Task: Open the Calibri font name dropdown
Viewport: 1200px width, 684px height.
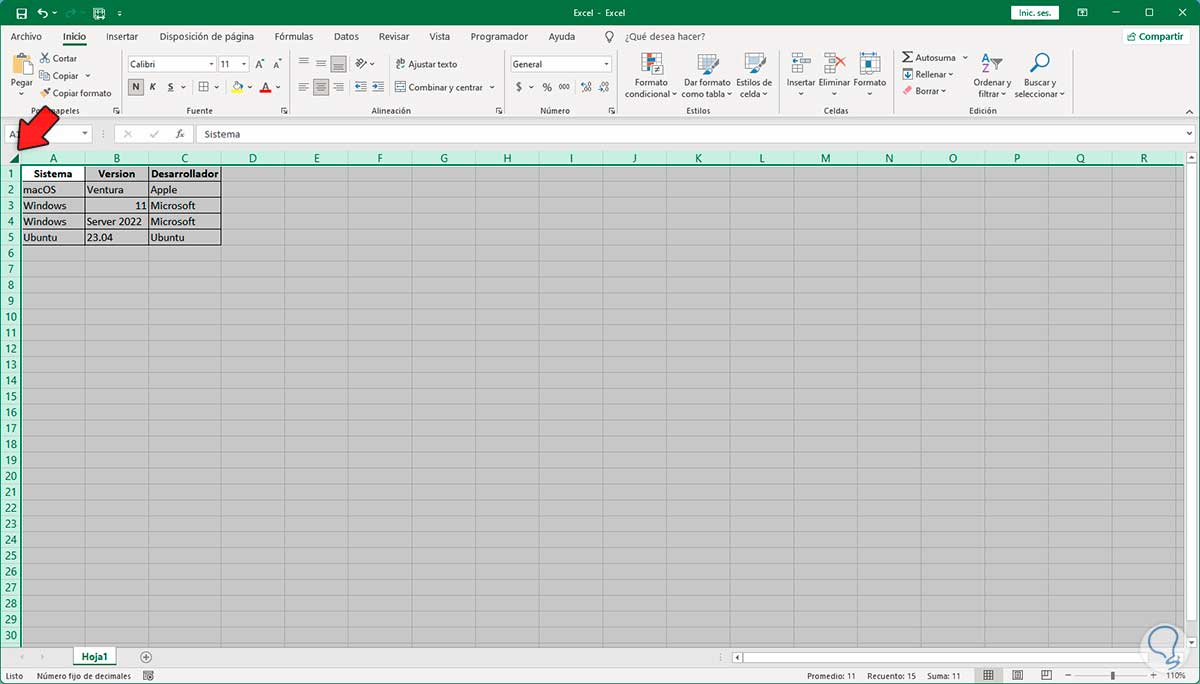Action: tap(210, 64)
